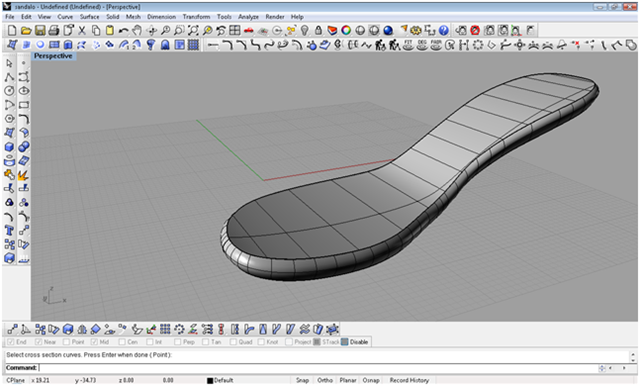Enable the Int osnap checkbox

[x=150, y=342]
